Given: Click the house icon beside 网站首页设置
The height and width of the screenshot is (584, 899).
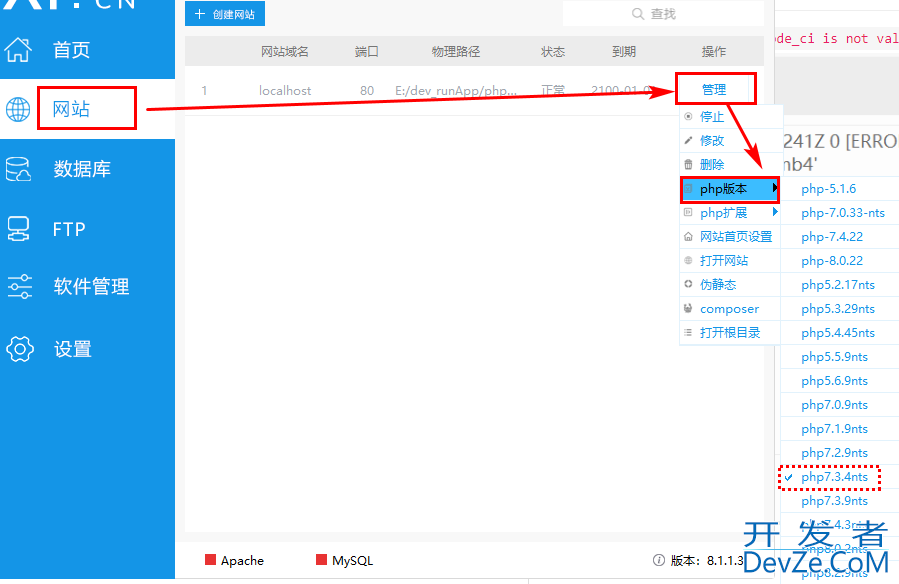Looking at the screenshot, I should tap(688, 236).
